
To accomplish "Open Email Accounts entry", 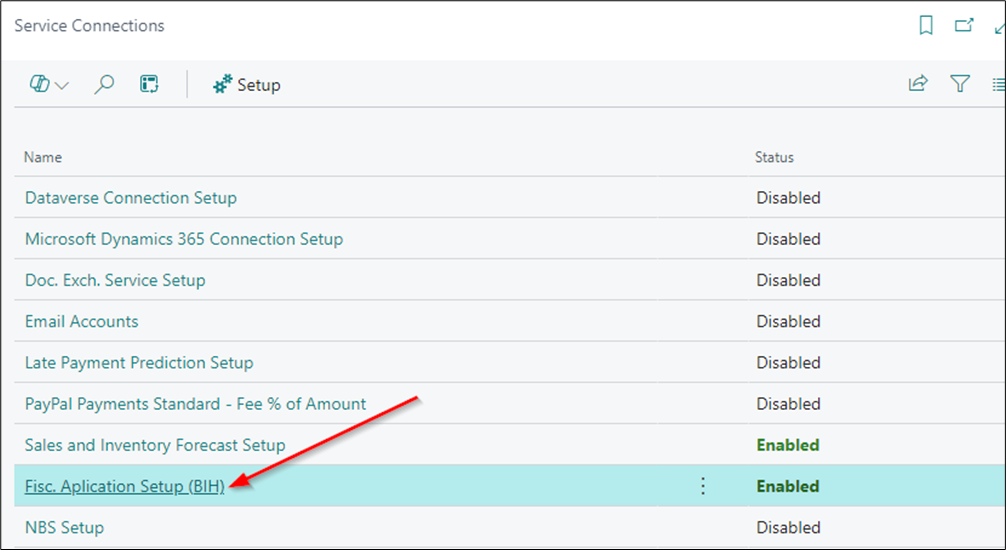I will coord(81,321).
